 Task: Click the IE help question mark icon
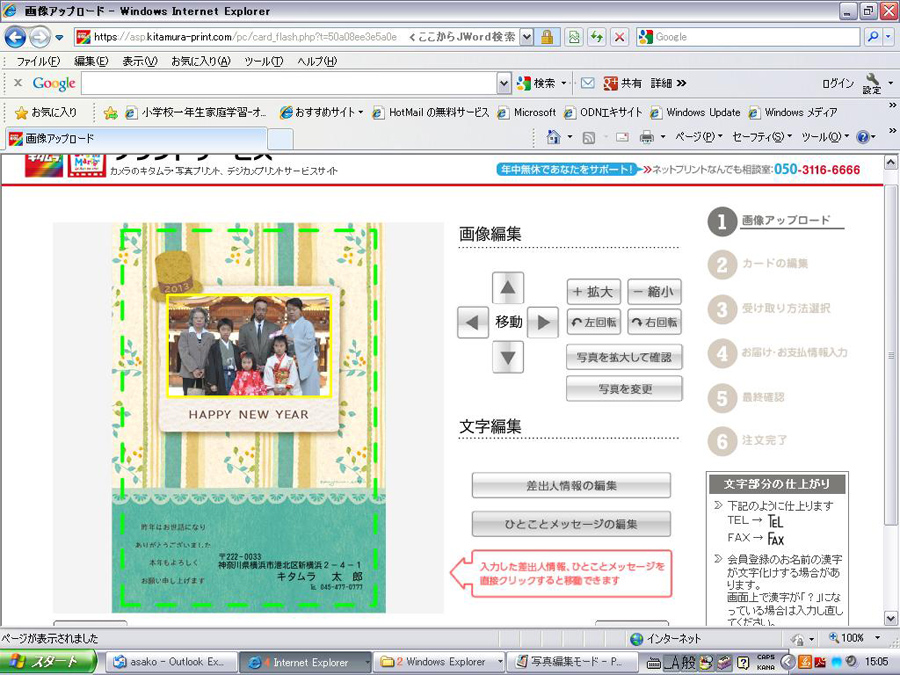862,137
